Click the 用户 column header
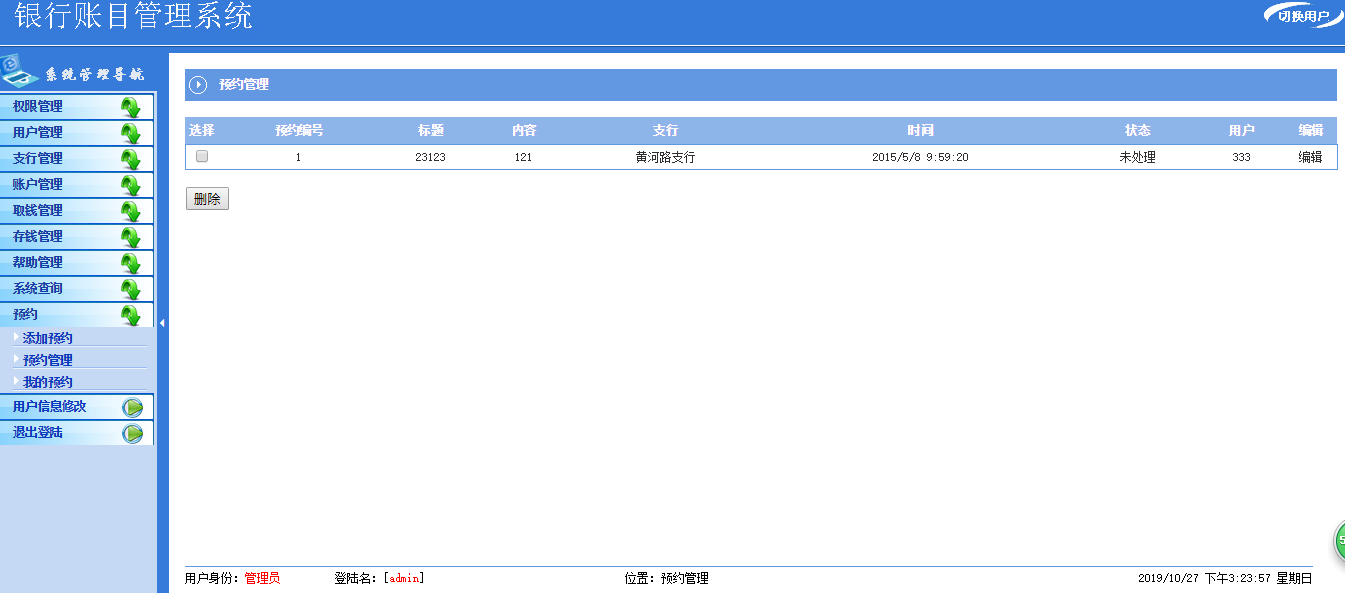 pos(1242,131)
